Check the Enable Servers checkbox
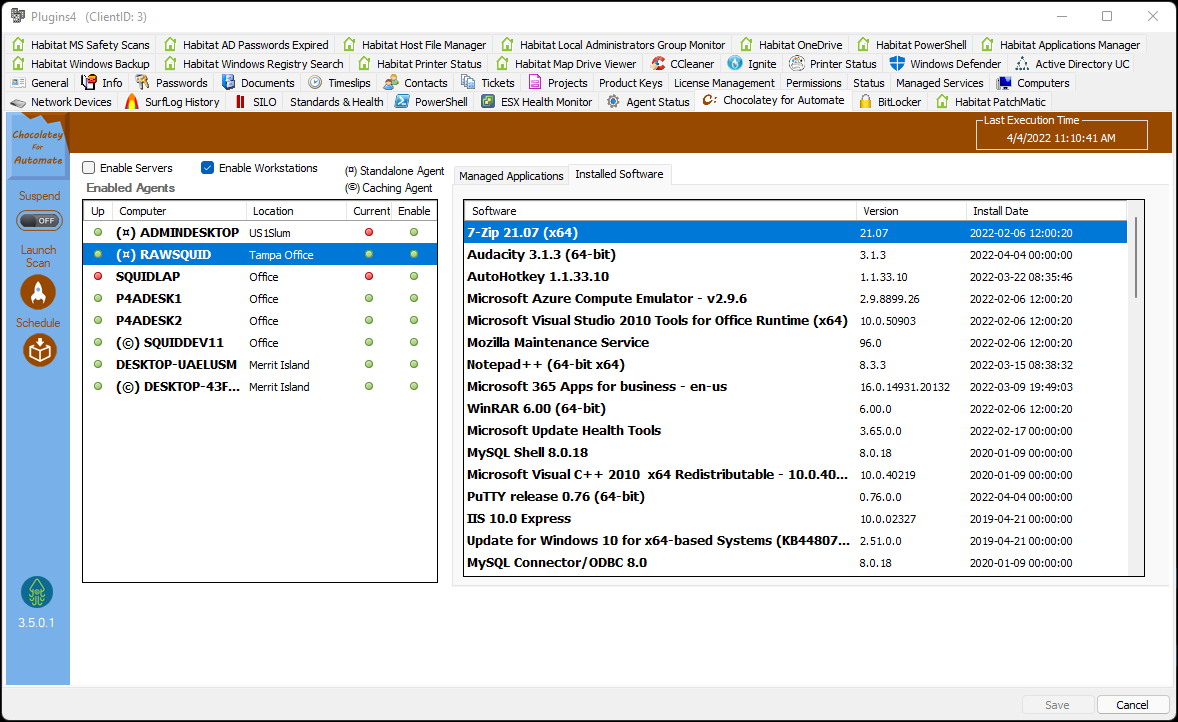 coord(88,167)
